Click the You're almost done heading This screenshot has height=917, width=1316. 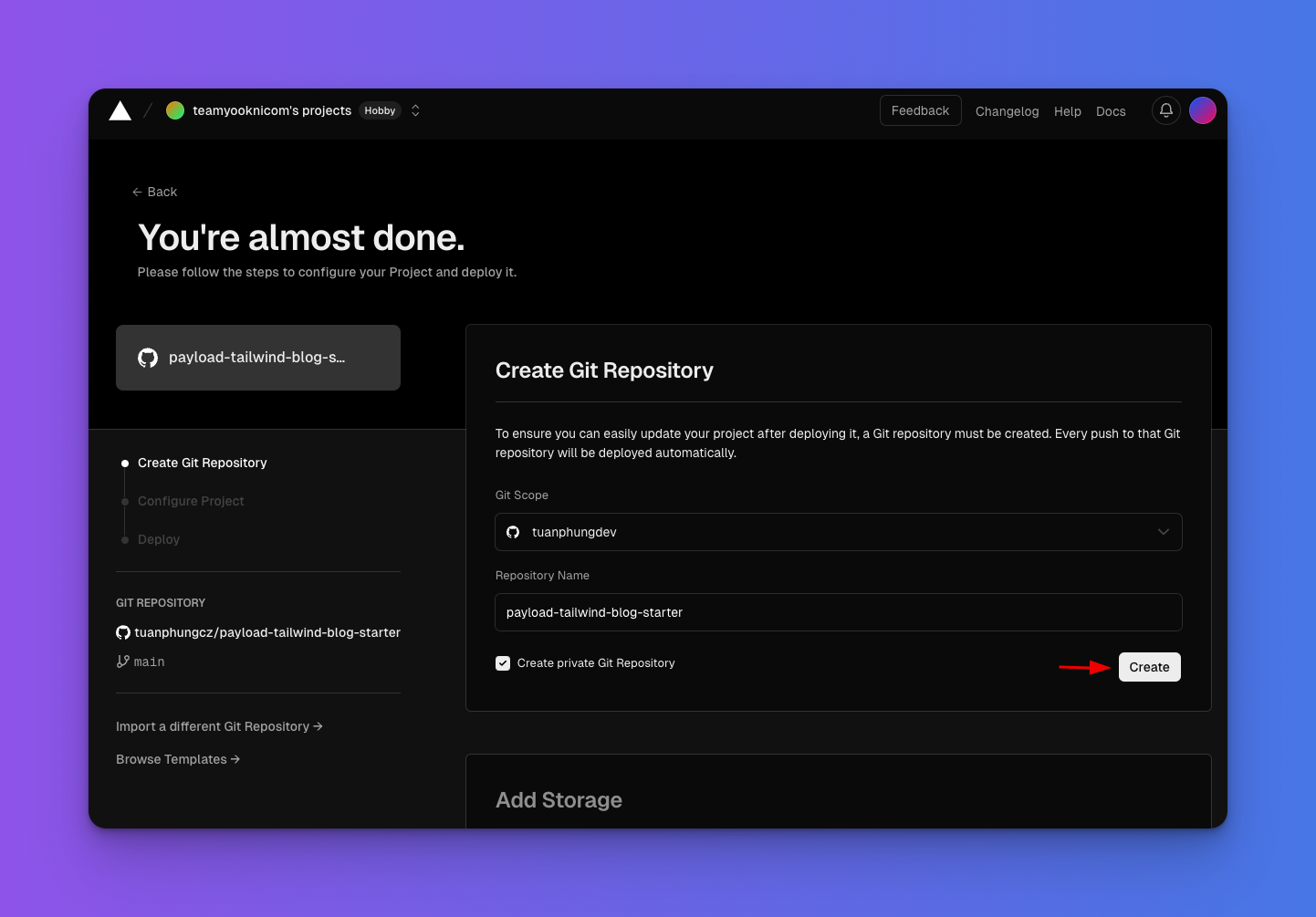click(x=301, y=237)
